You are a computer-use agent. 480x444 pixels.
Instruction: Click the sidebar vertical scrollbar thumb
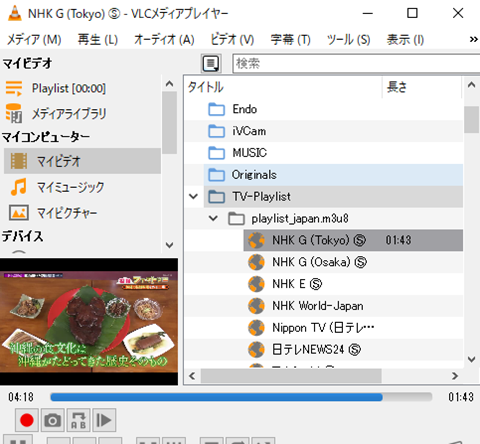169,123
